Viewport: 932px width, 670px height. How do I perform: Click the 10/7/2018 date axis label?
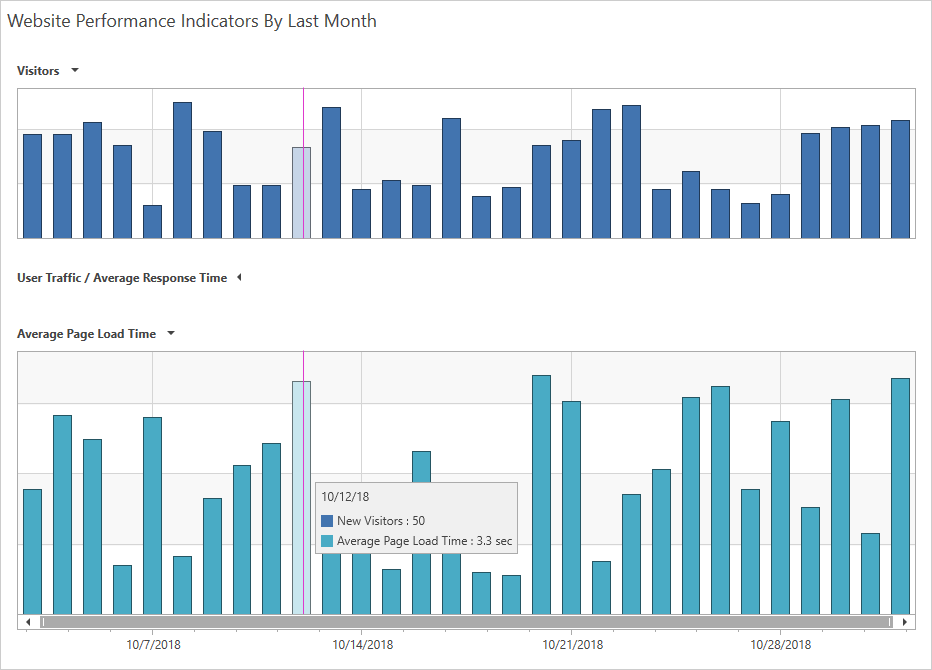point(153,645)
